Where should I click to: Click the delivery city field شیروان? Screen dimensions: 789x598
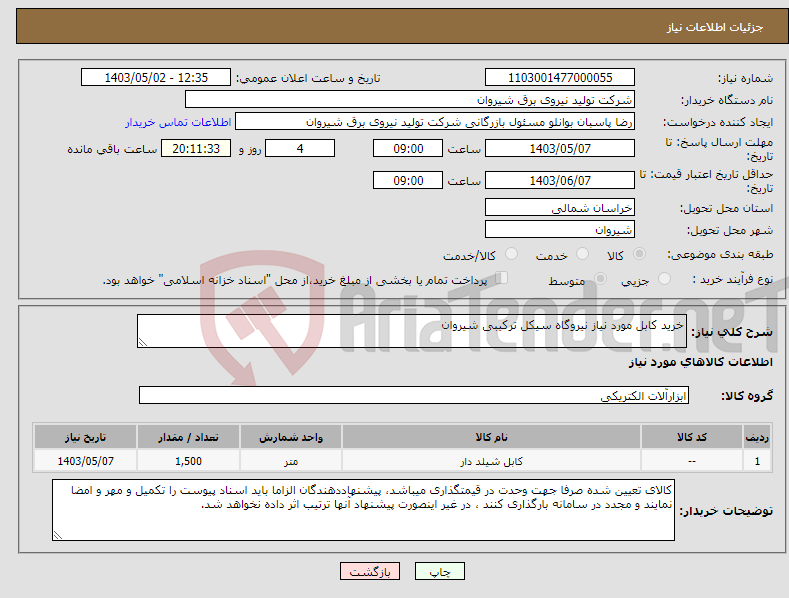[560, 230]
